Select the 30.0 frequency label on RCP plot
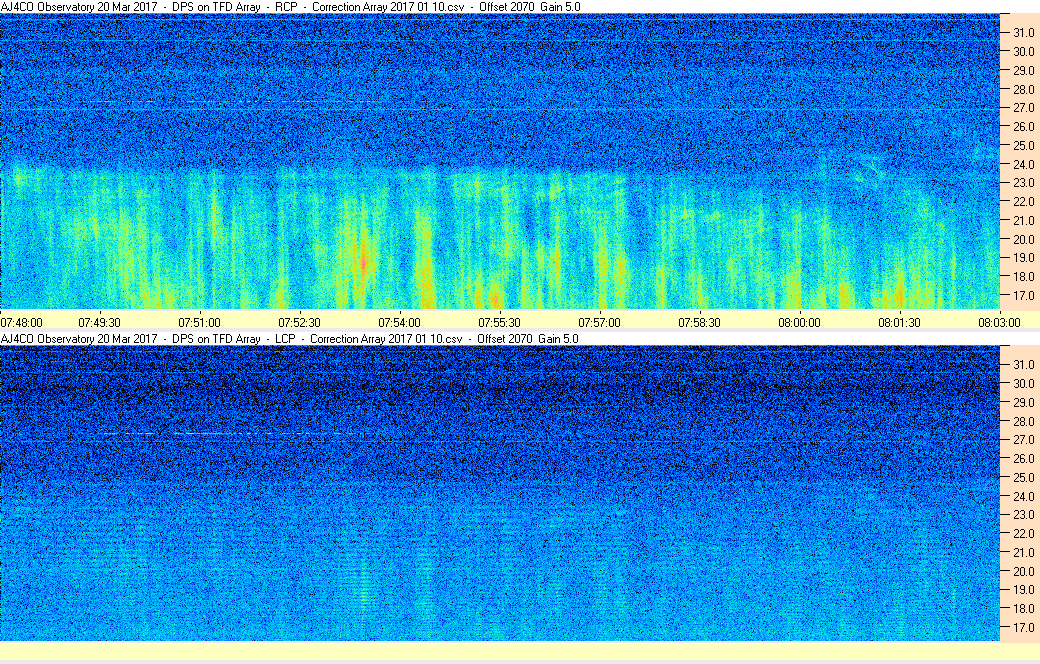 pos(1023,51)
